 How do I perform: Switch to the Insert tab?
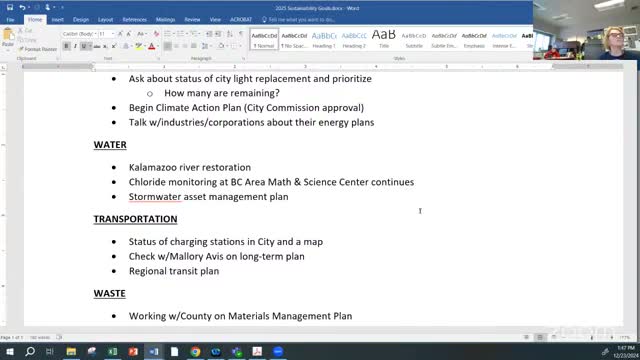(57, 20)
